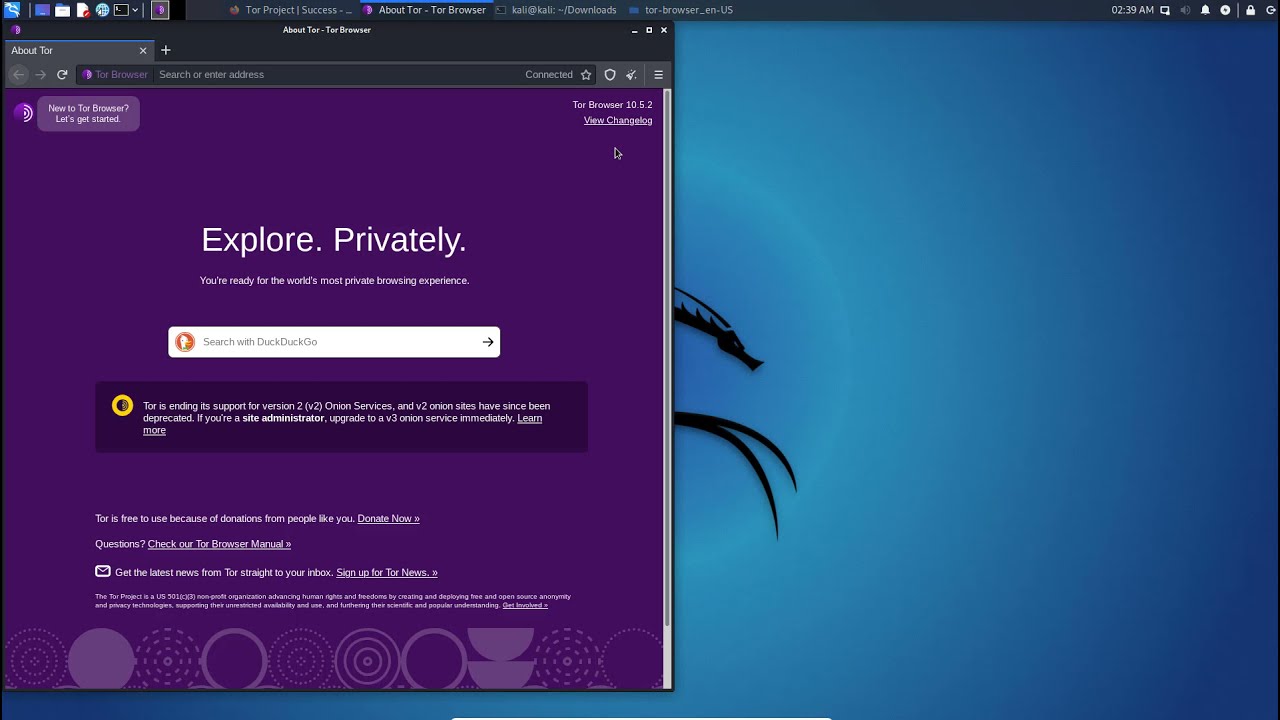This screenshot has height=720, width=1280.
Task: Submit search with arrow button
Action: click(488, 342)
